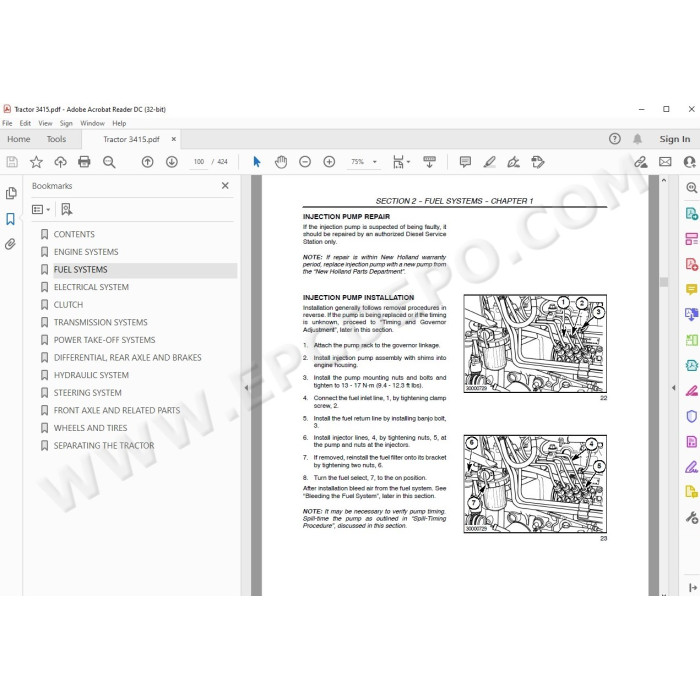Activate the hand pan tool
The image size is (700, 700).
(x=281, y=162)
